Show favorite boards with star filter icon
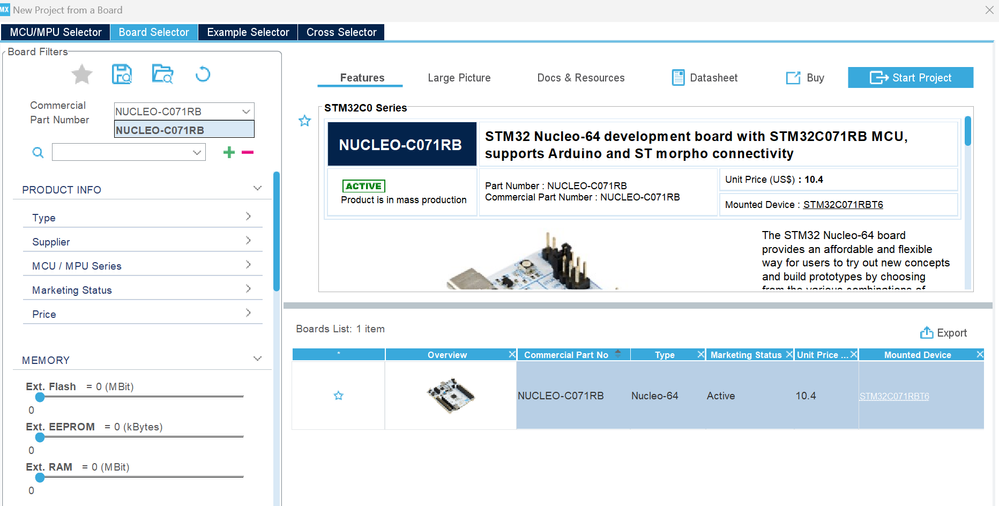The width and height of the screenshot is (999, 506). 82,75
